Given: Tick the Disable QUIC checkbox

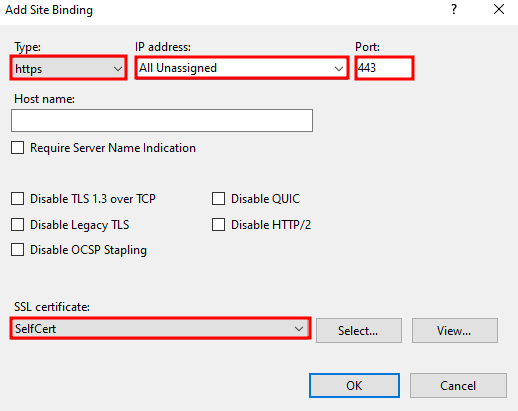Looking at the screenshot, I should coord(218,198).
